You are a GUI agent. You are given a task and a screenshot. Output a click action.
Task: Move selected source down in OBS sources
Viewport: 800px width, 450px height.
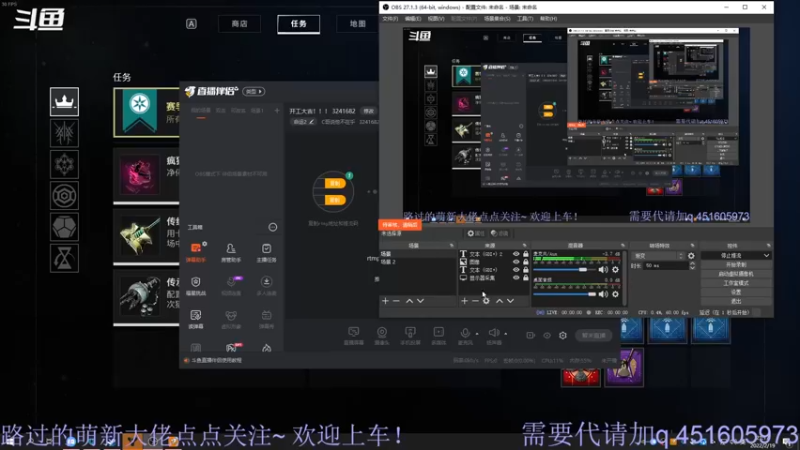510,301
